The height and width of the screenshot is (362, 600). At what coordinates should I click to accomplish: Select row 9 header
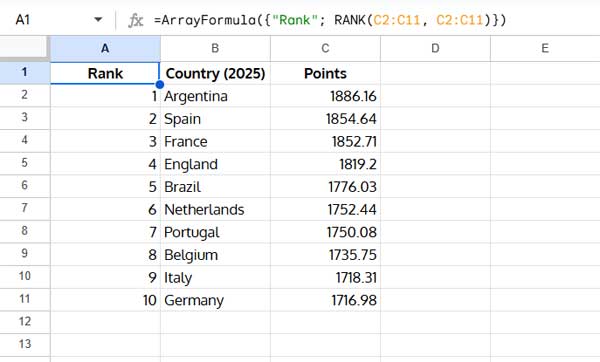[x=25, y=254]
